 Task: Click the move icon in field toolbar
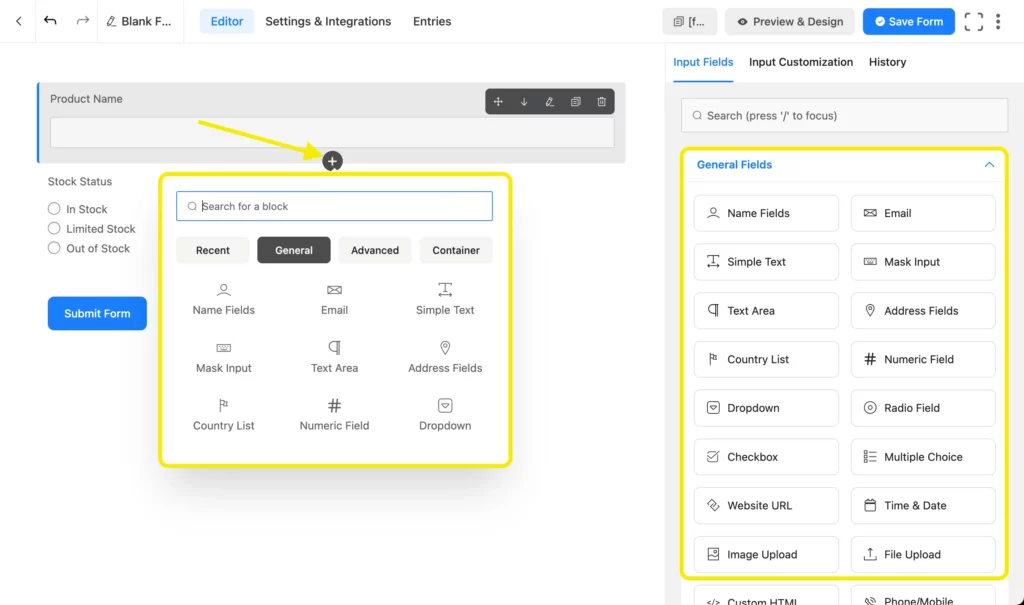498,102
